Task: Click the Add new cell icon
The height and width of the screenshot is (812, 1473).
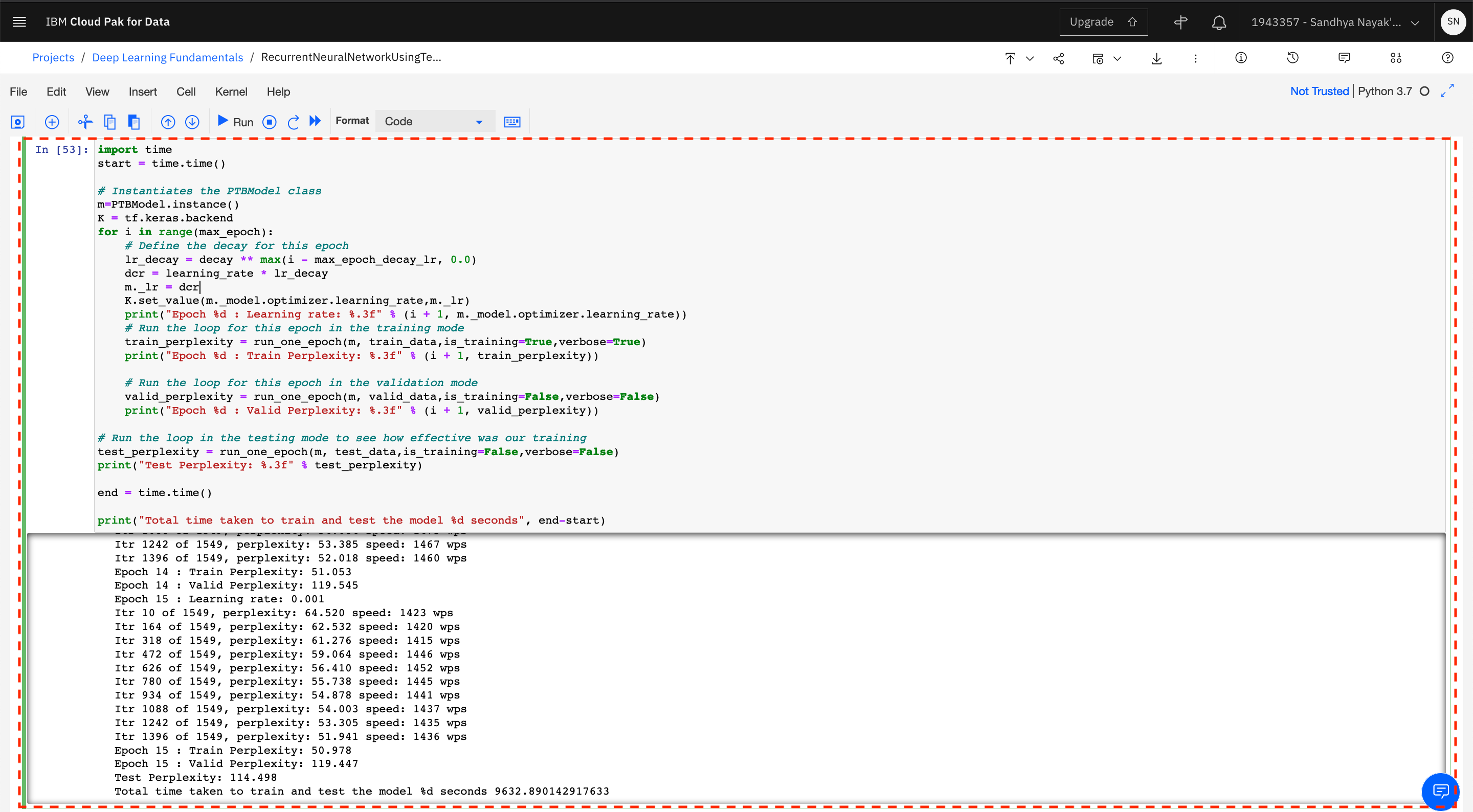Action: click(52, 121)
